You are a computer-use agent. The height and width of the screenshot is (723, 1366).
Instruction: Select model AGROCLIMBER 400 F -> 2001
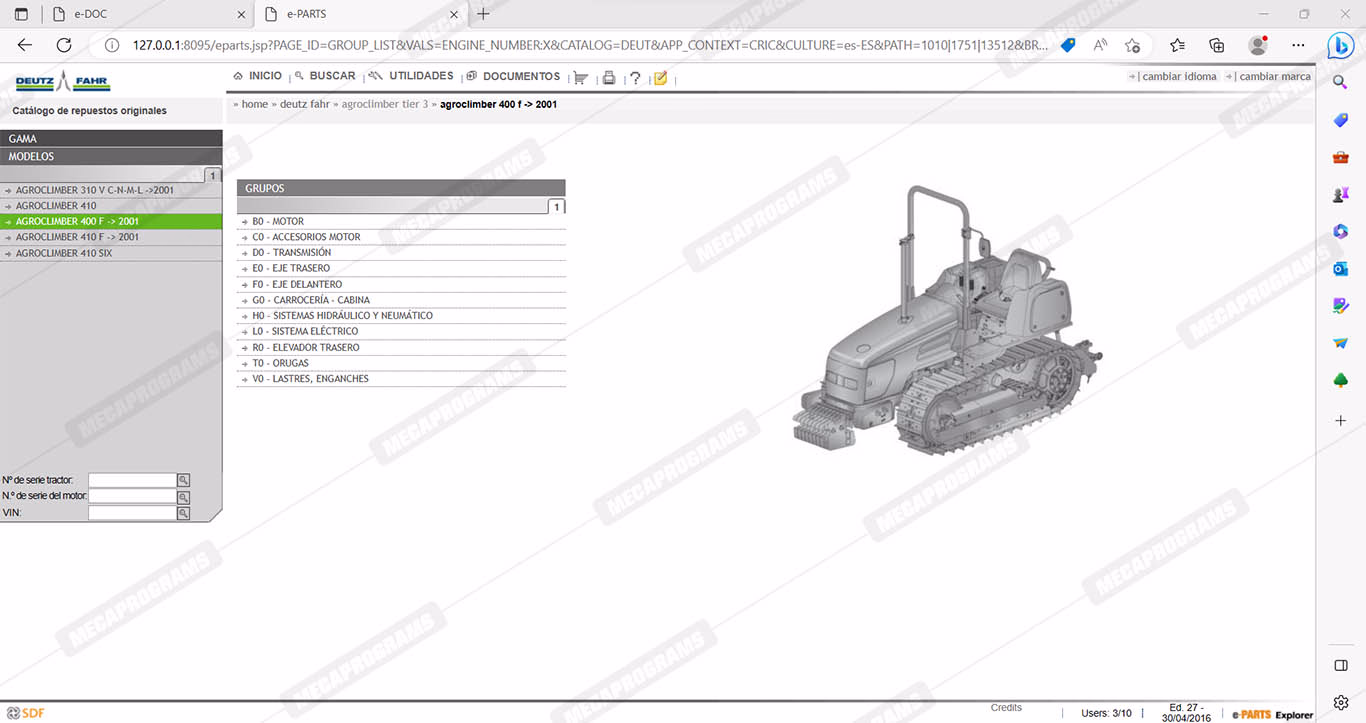click(111, 222)
